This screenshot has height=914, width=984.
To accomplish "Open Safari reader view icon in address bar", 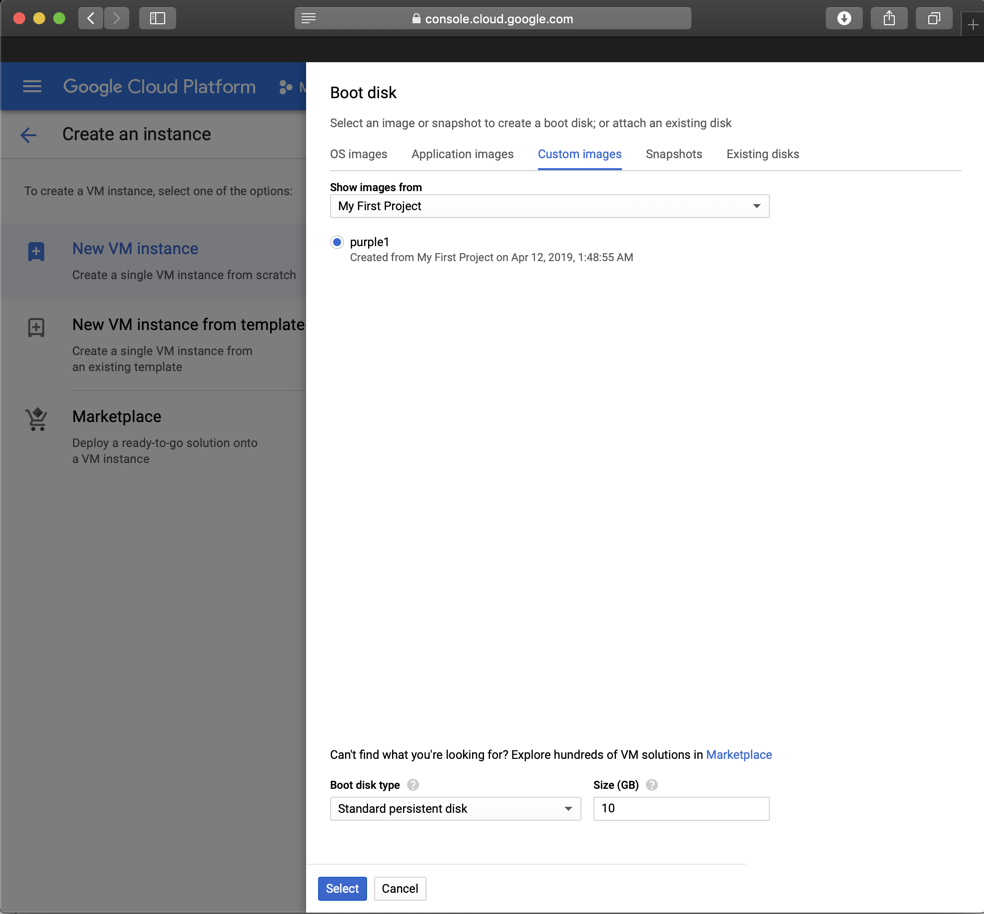I will (x=308, y=18).
